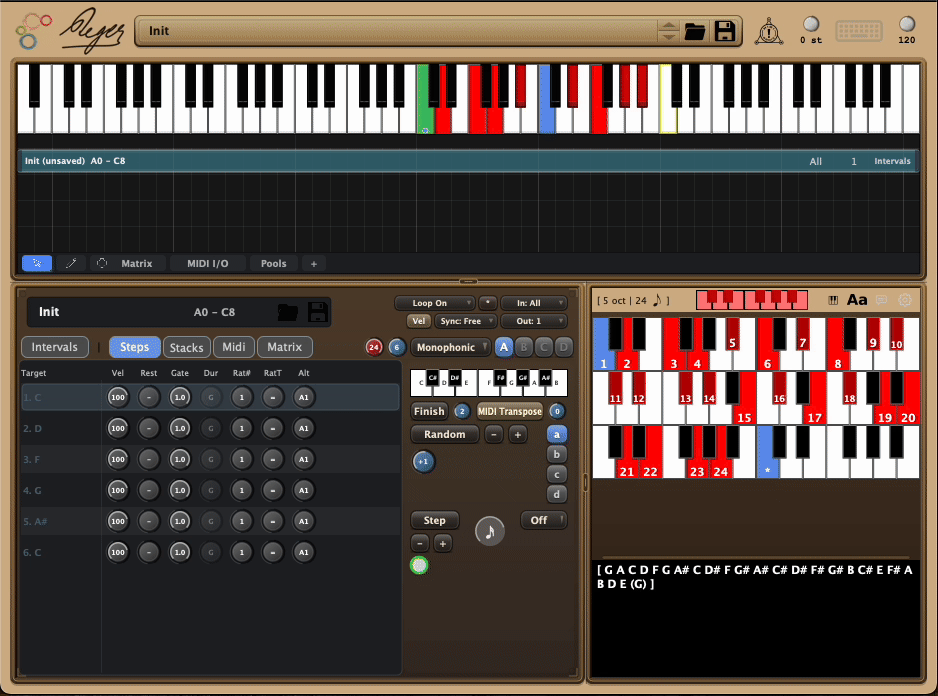The image size is (938, 696).
Task: Select sub-variation b
Action: (556, 454)
